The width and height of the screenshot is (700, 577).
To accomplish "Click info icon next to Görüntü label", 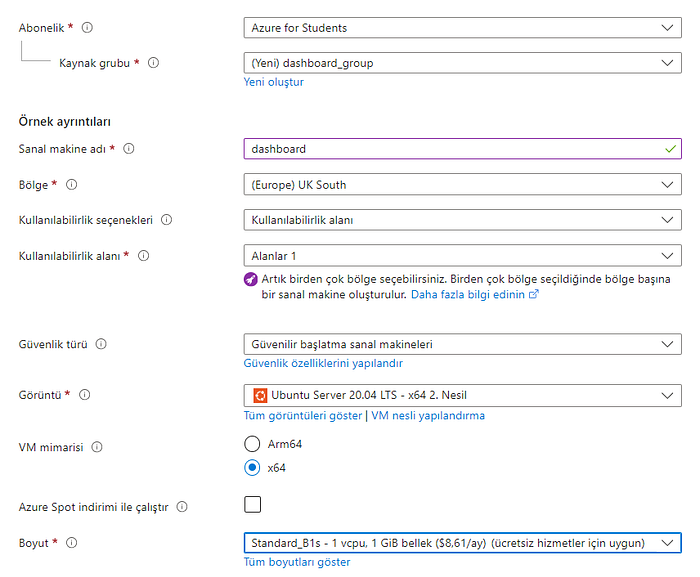I will (x=84, y=395).
